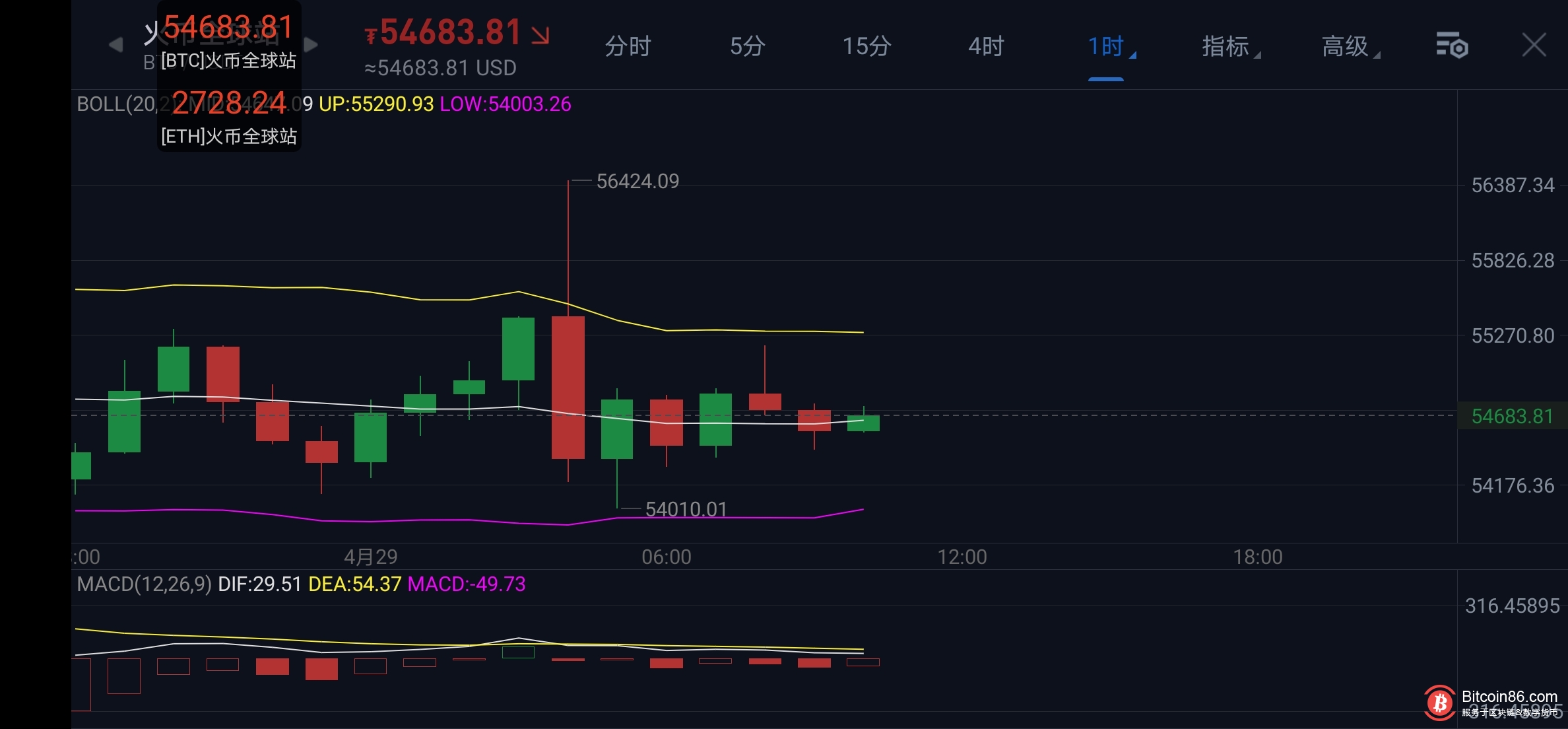Switch to the 分时 timeframe tab

point(628,46)
